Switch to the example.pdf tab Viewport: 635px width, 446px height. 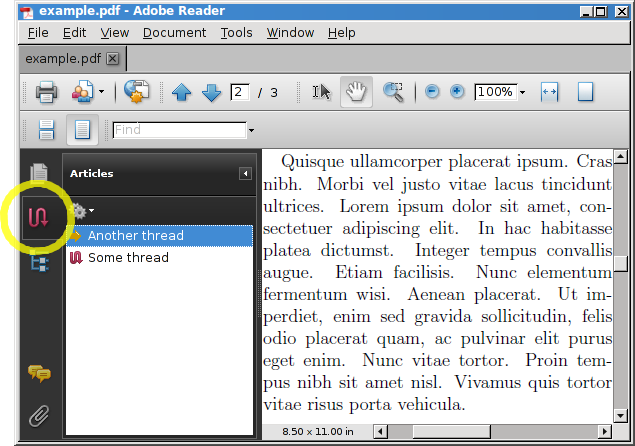(x=63, y=59)
